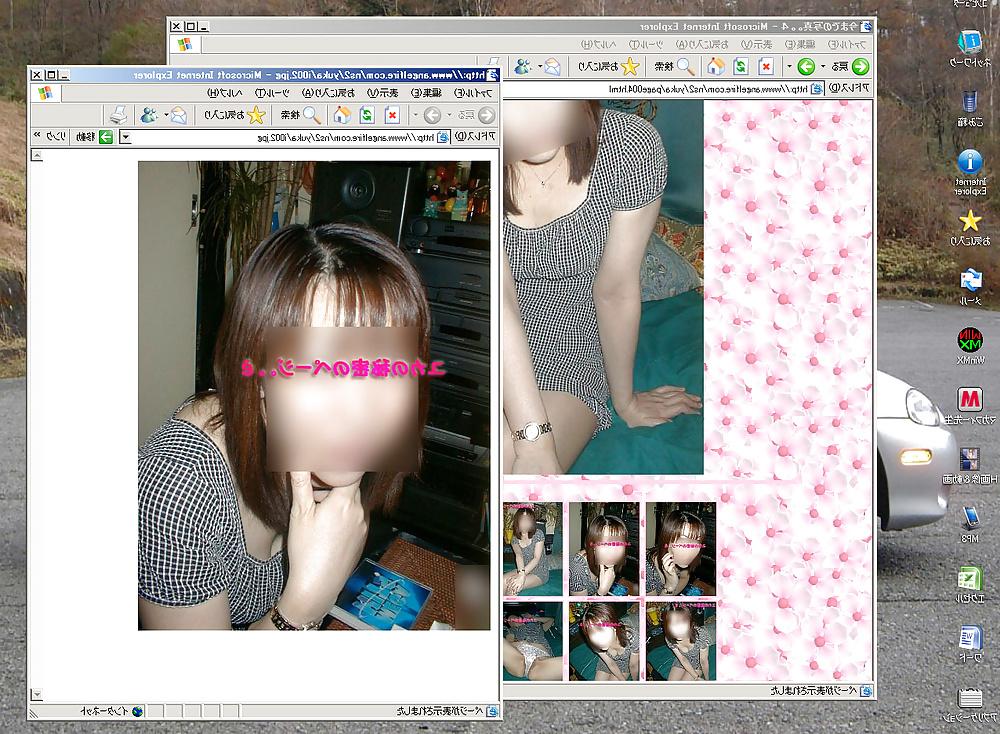Open Help menu in rear Explorer window
The height and width of the screenshot is (734, 1000).
click(599, 44)
